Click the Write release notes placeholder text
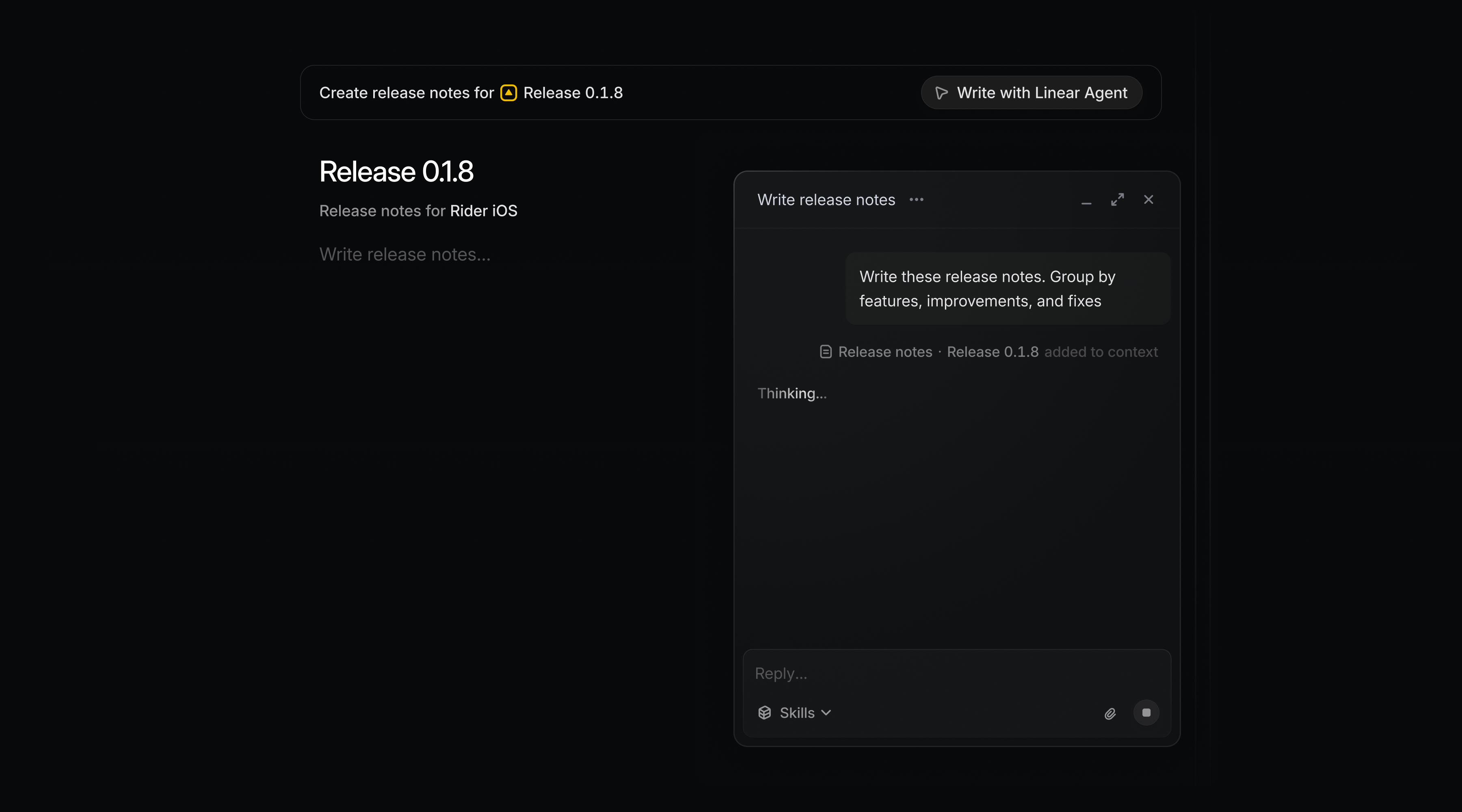Viewport: 1462px width, 812px height. [404, 254]
